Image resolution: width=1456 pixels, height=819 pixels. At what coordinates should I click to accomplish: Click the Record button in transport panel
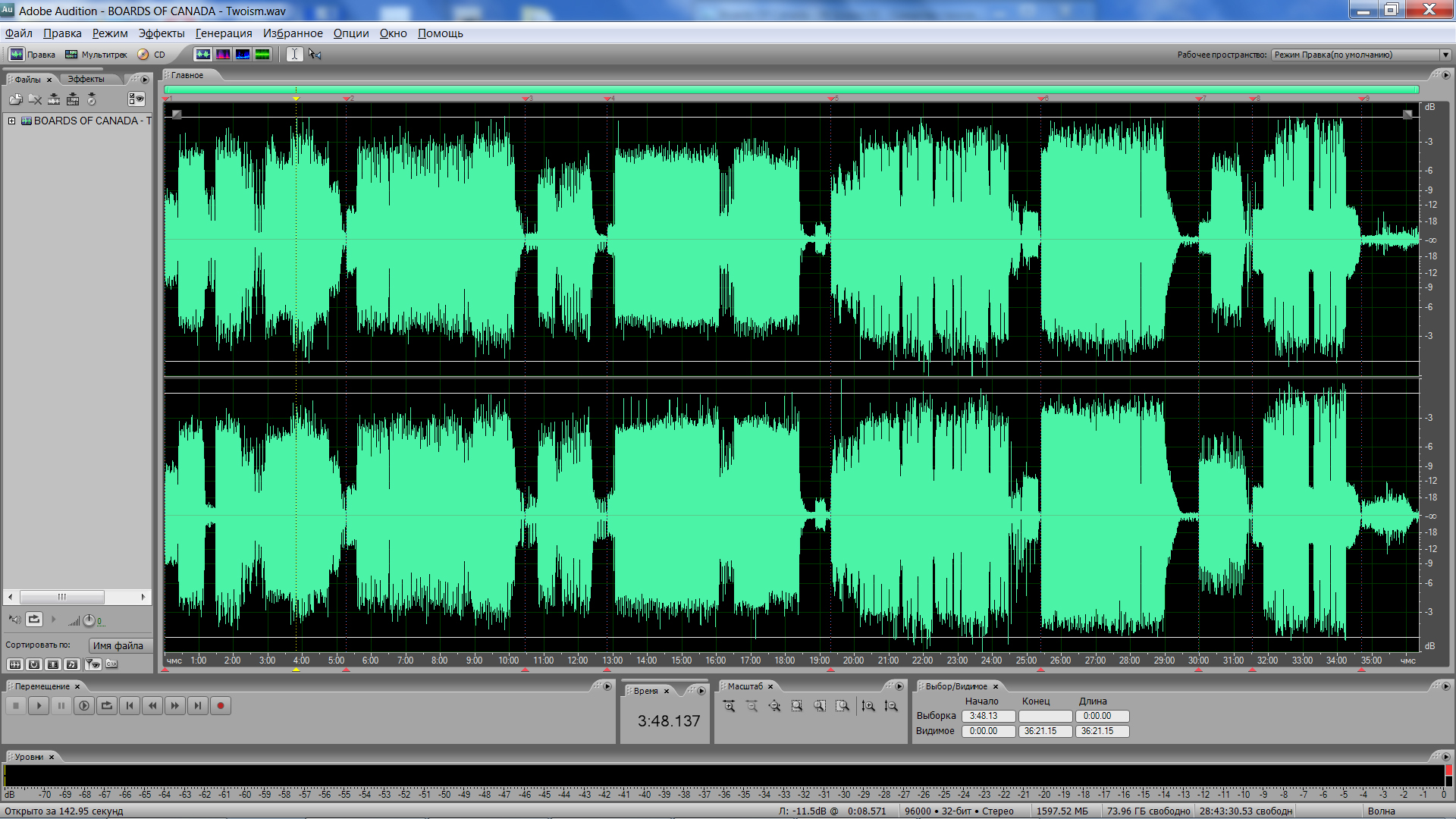(x=221, y=706)
